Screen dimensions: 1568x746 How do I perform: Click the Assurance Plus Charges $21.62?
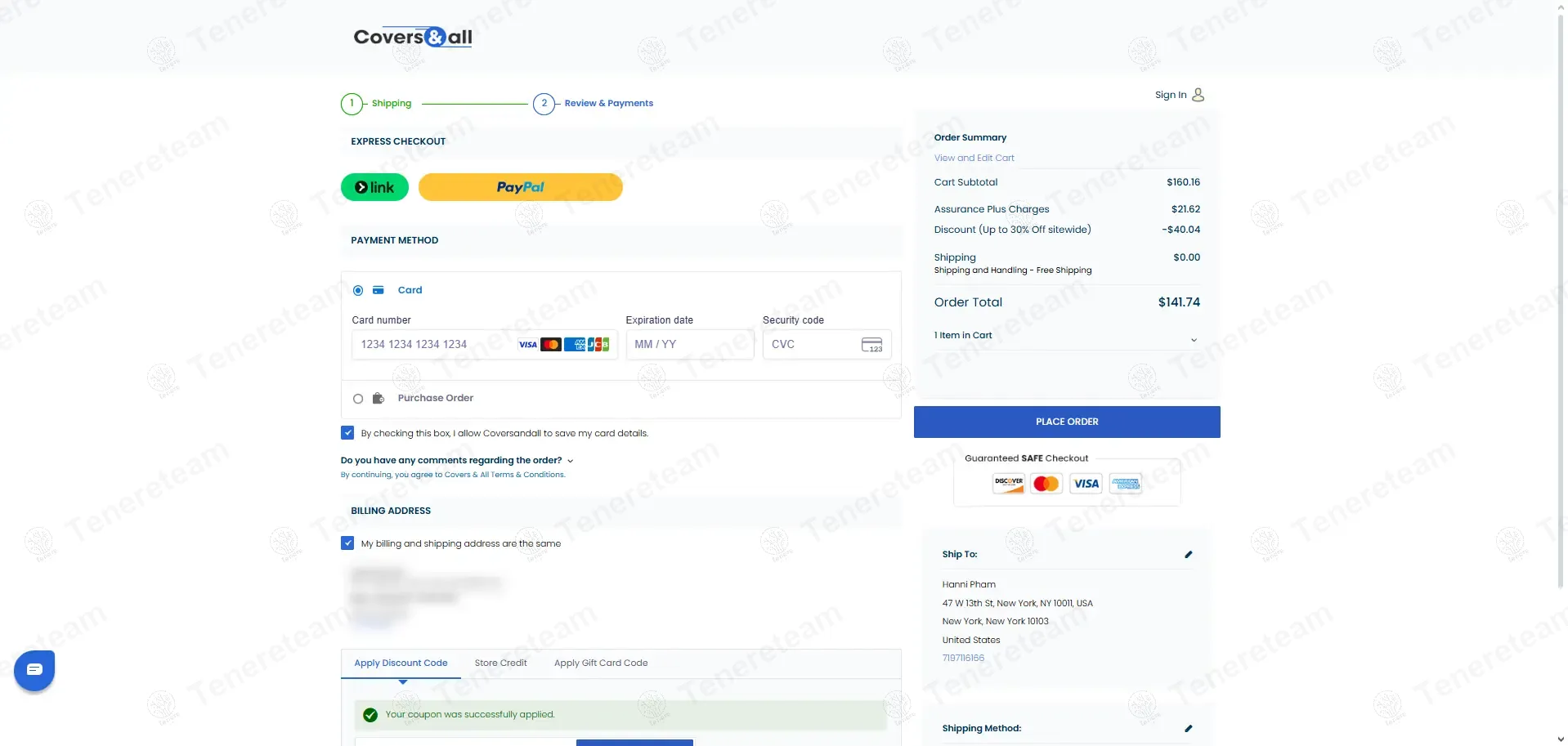pos(1186,209)
